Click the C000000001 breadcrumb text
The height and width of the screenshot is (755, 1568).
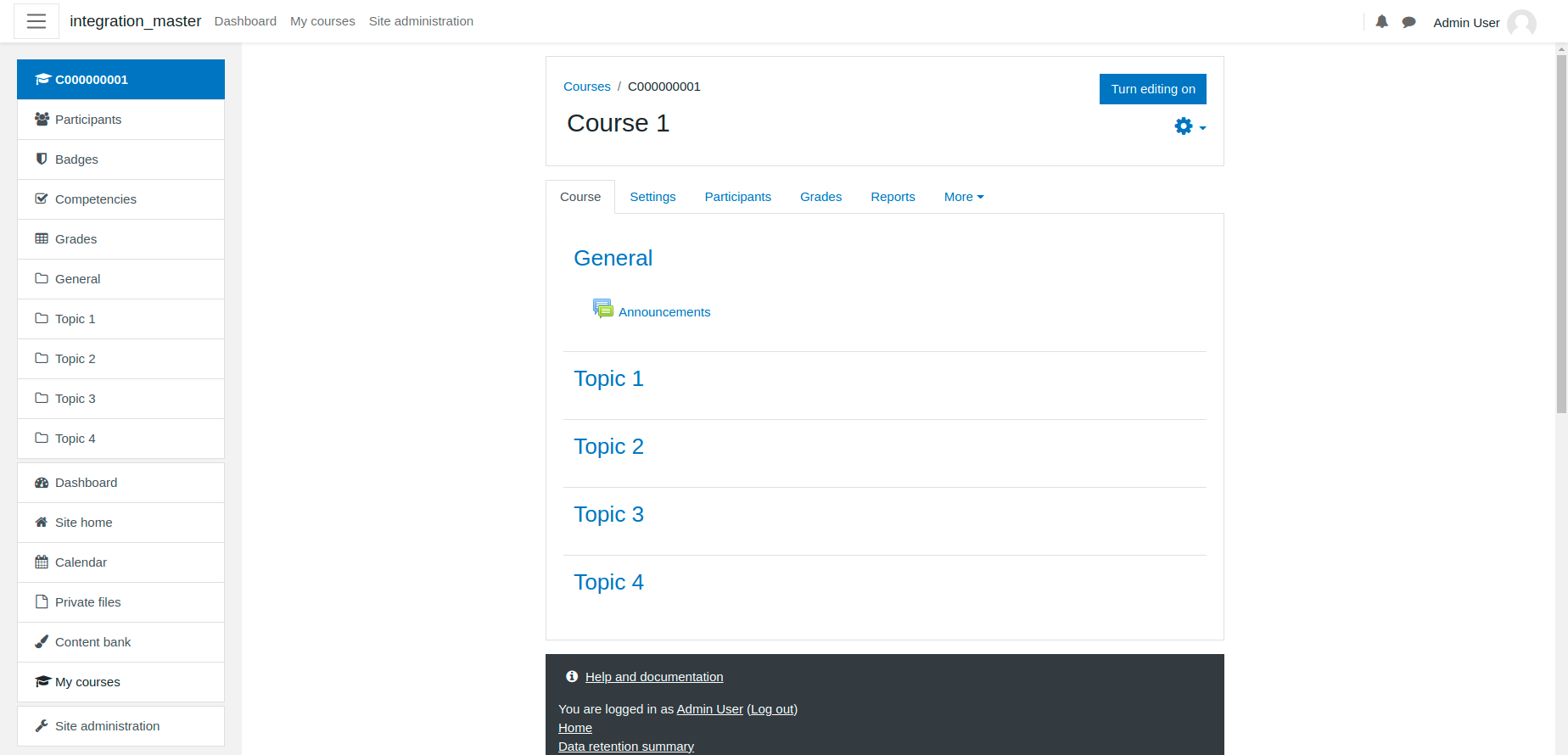point(664,87)
